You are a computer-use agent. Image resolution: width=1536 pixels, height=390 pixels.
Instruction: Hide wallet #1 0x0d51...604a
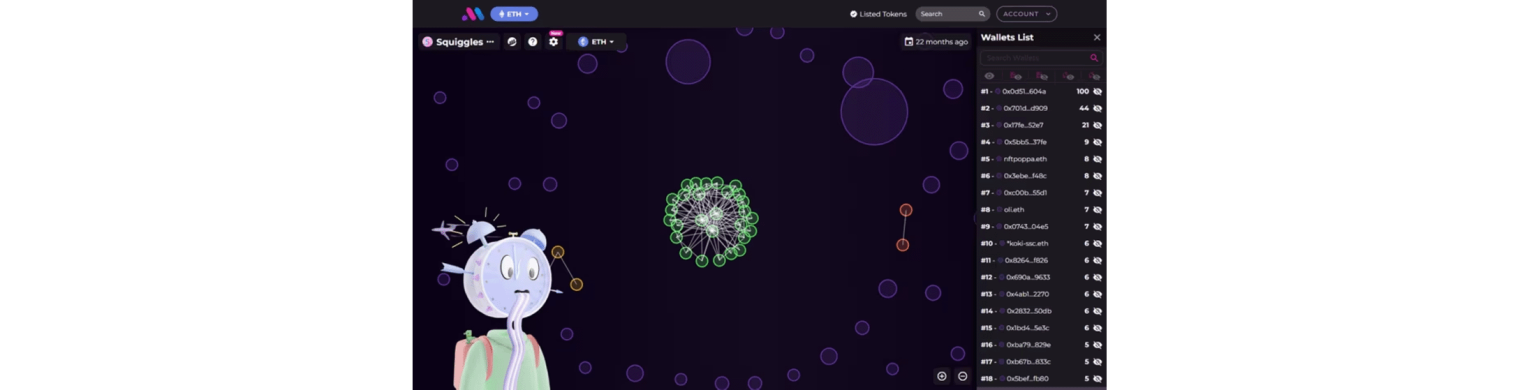pyautogui.click(x=1097, y=91)
